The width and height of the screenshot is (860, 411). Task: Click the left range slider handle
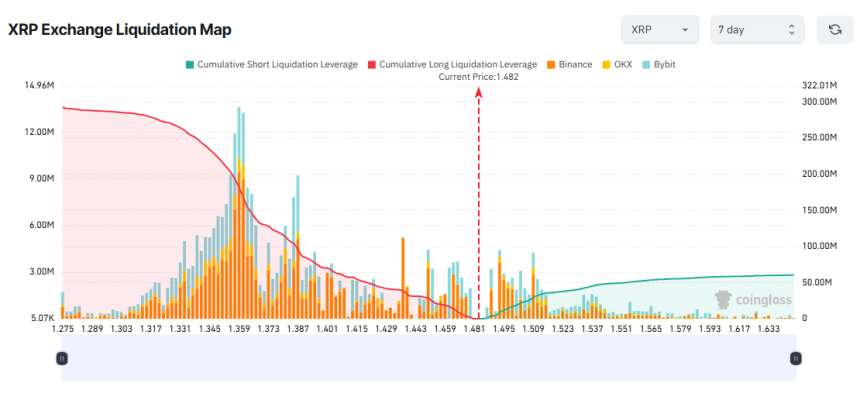61,357
